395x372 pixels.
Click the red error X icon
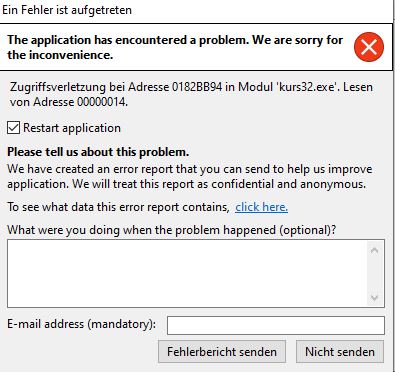(x=369, y=47)
